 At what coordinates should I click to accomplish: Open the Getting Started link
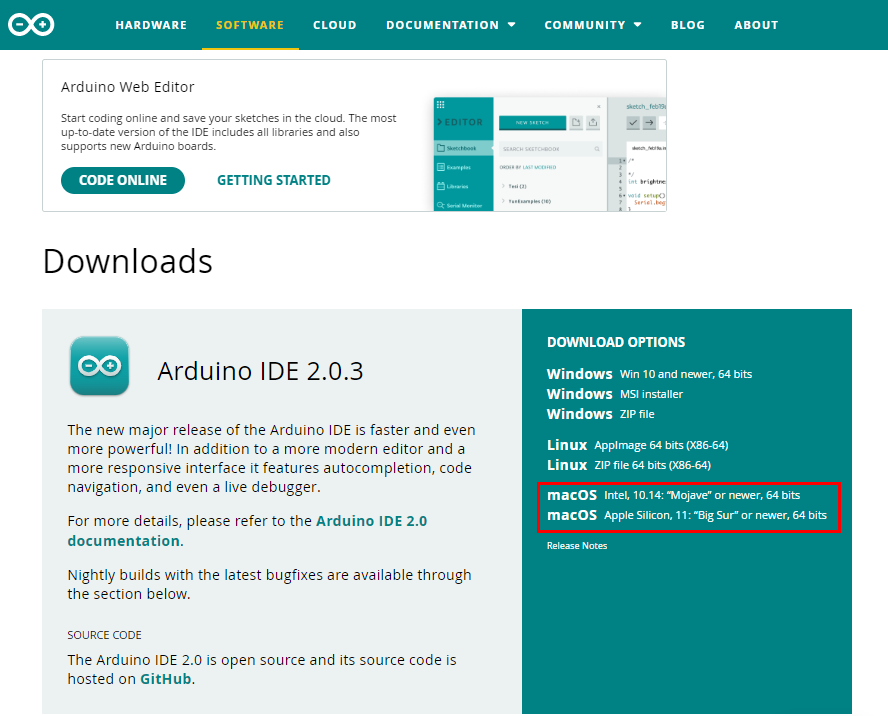pos(274,180)
